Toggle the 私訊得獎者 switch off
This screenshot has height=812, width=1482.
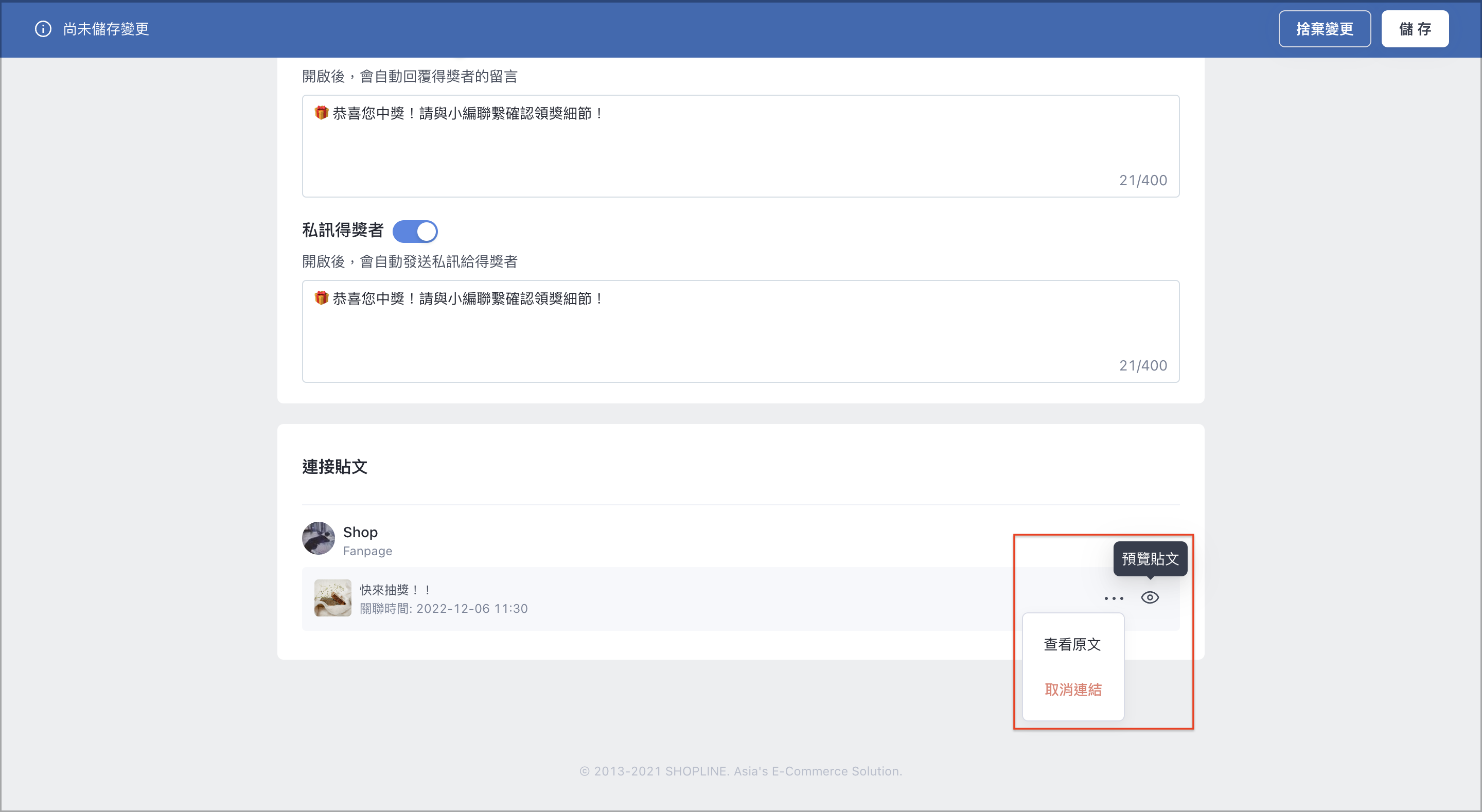point(415,232)
